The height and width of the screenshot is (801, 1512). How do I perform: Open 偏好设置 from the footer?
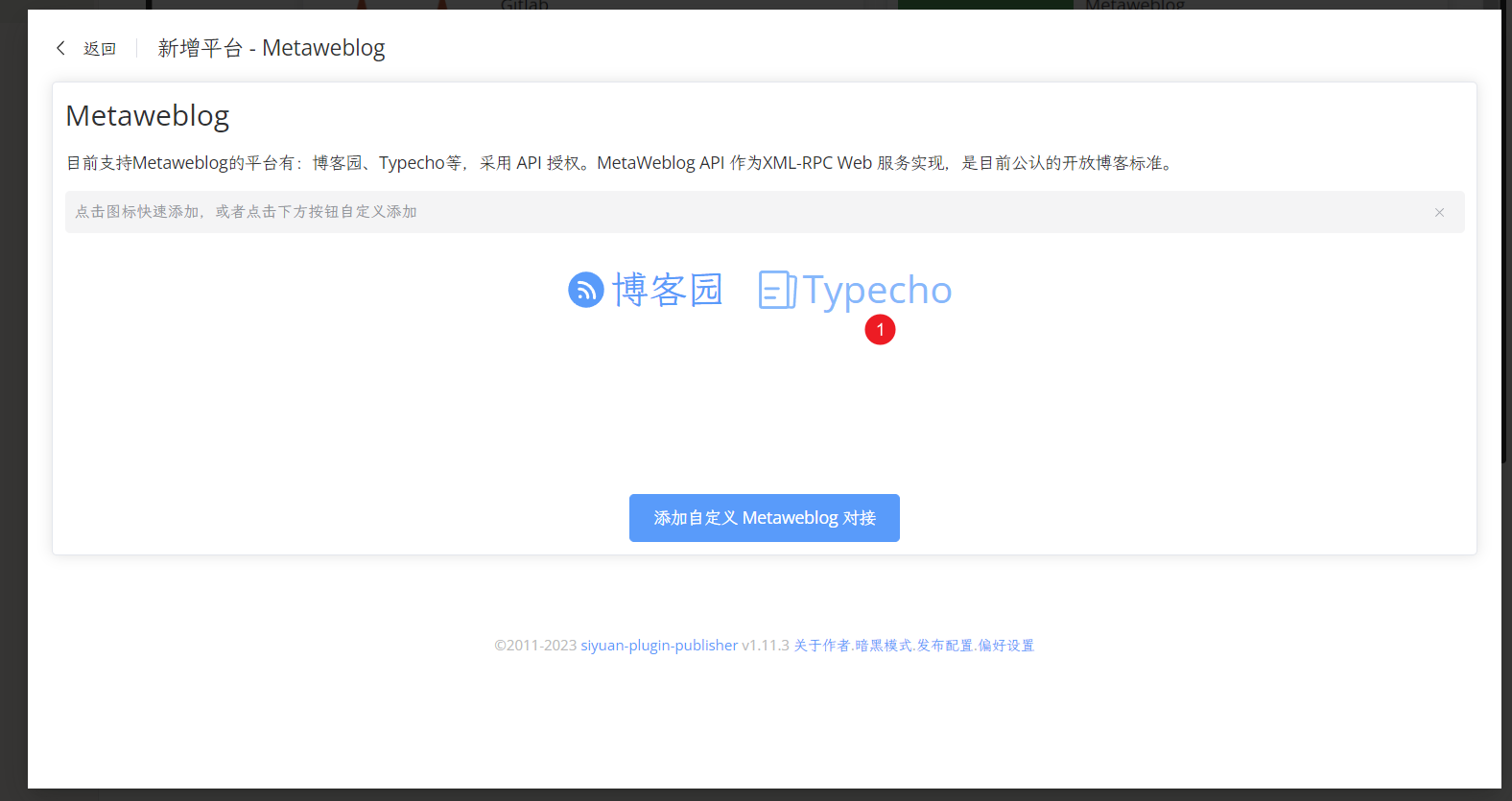point(1006,646)
